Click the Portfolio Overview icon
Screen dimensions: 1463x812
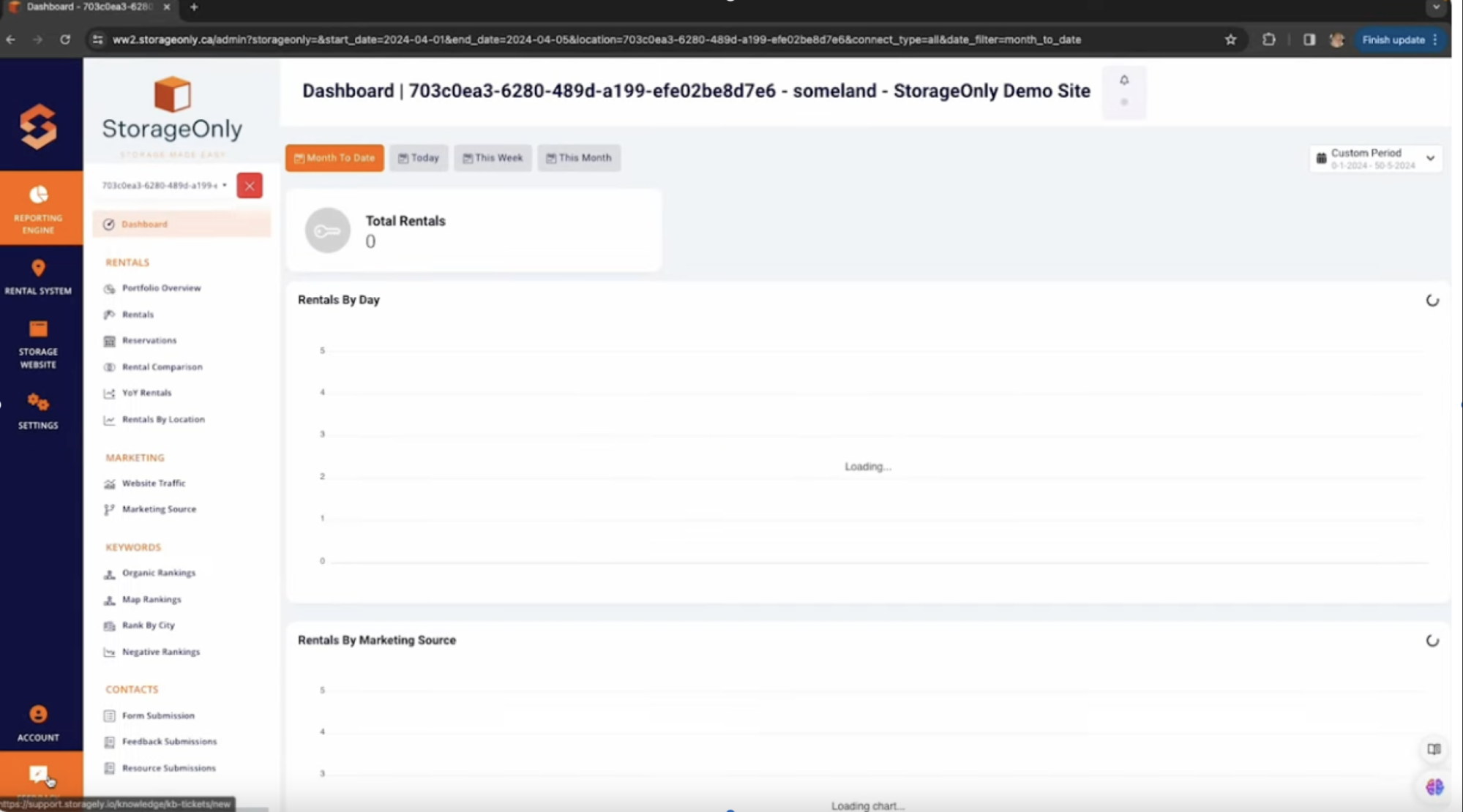pos(109,288)
